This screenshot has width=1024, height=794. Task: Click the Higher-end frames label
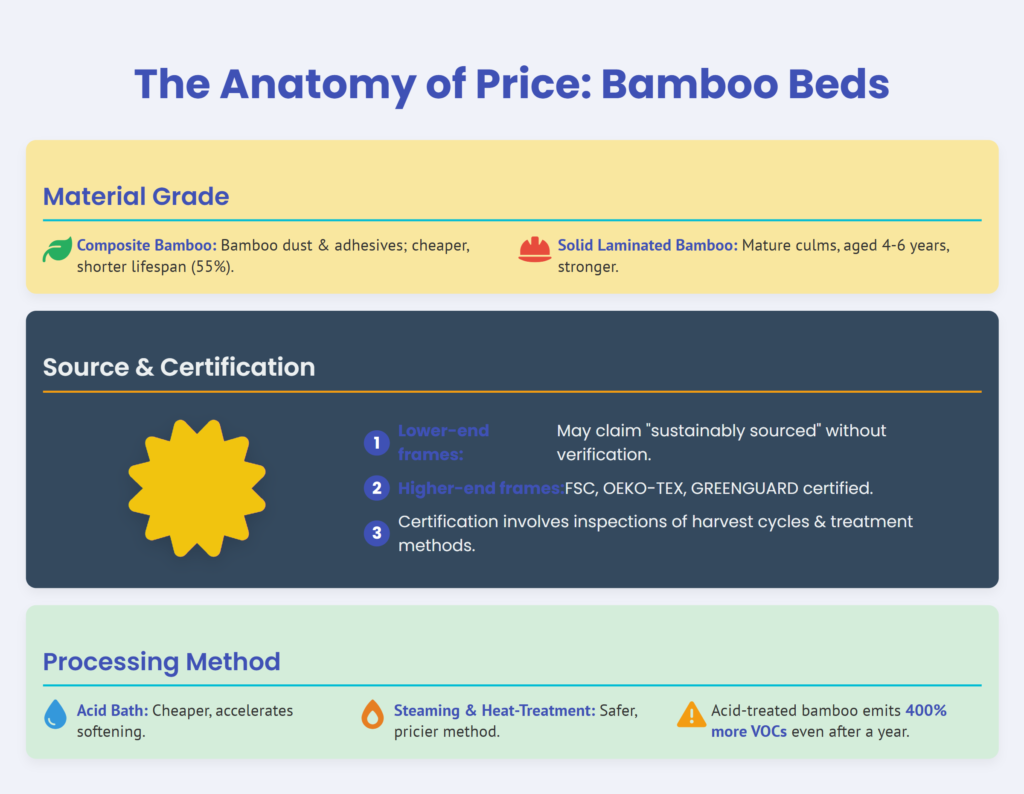[480, 488]
